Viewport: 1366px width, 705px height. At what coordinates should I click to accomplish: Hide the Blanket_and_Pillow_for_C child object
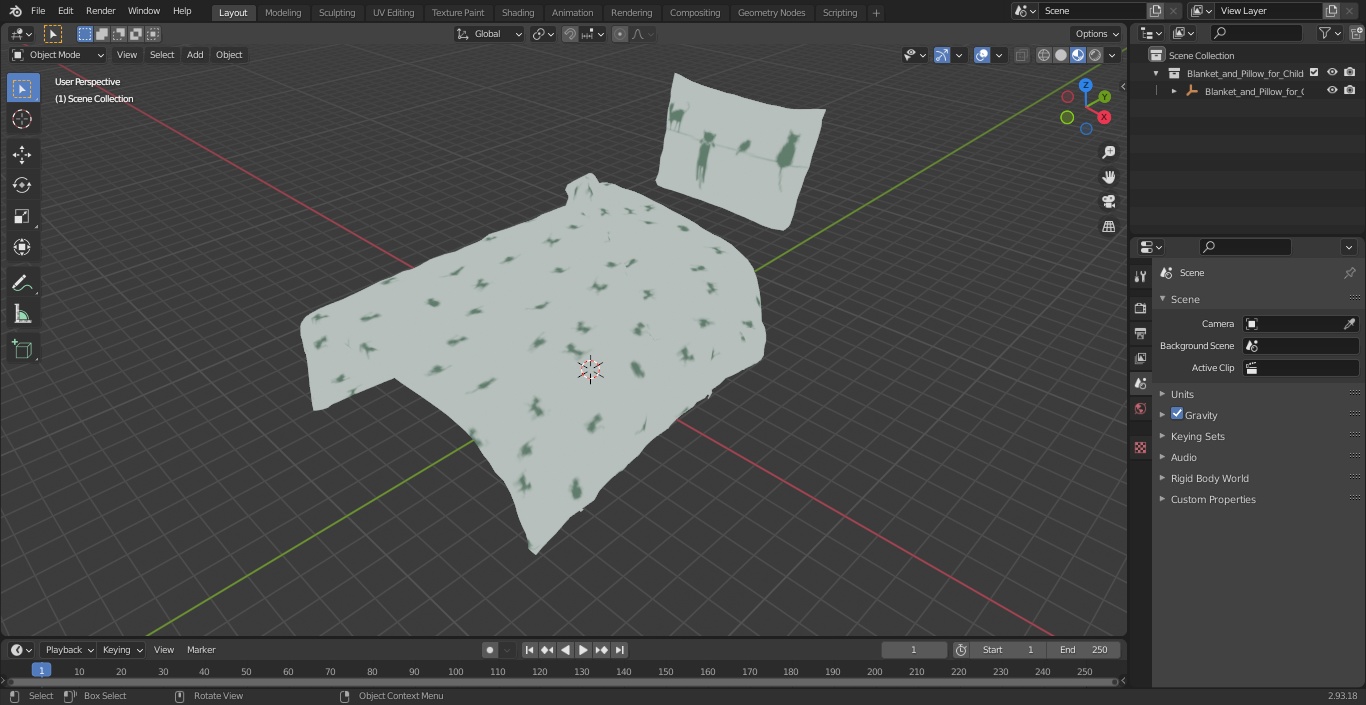1332,91
